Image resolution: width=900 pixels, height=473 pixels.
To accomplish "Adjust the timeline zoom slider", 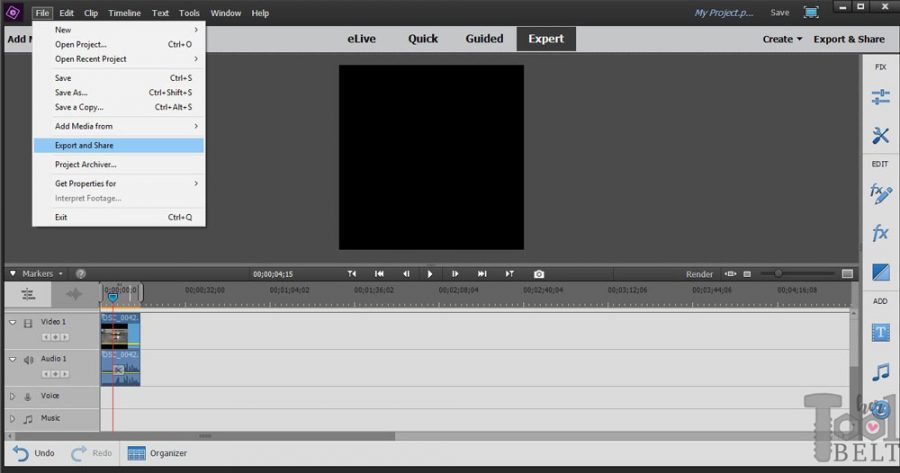I will (778, 274).
